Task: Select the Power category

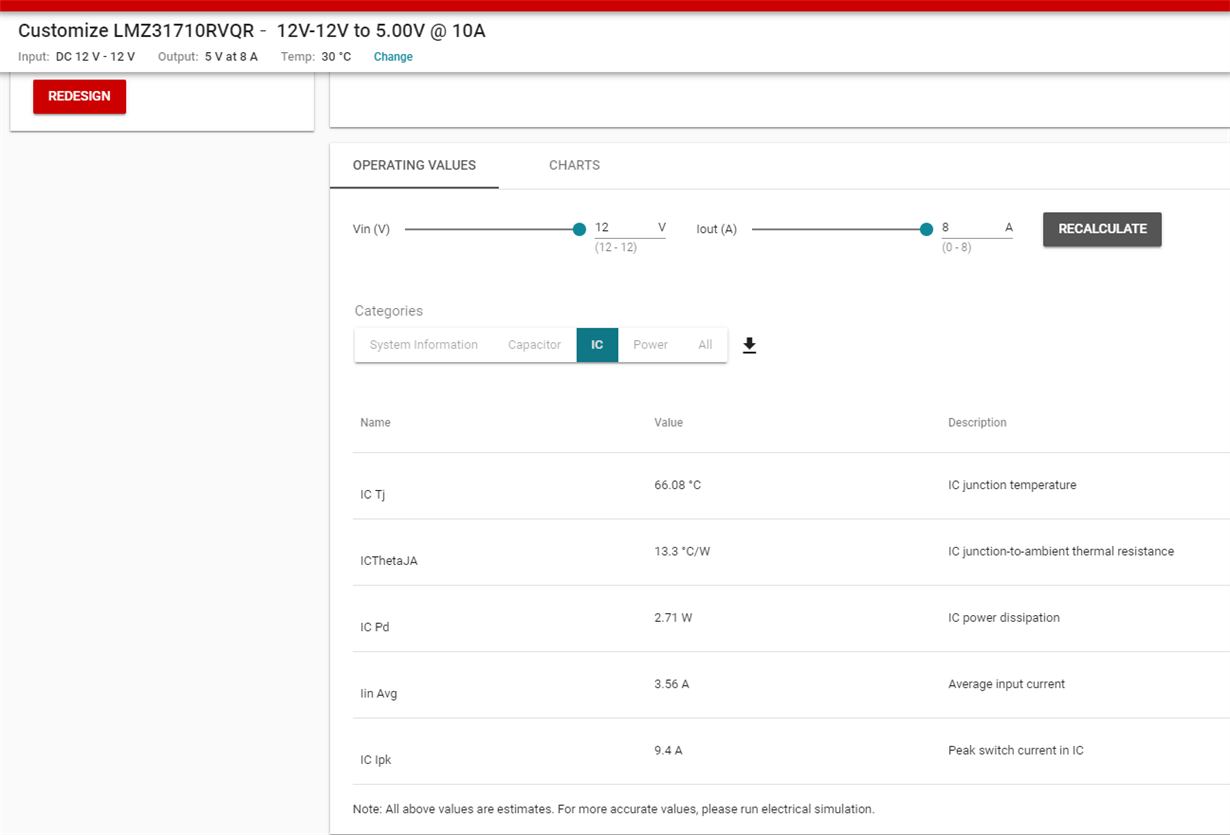Action: click(x=650, y=345)
